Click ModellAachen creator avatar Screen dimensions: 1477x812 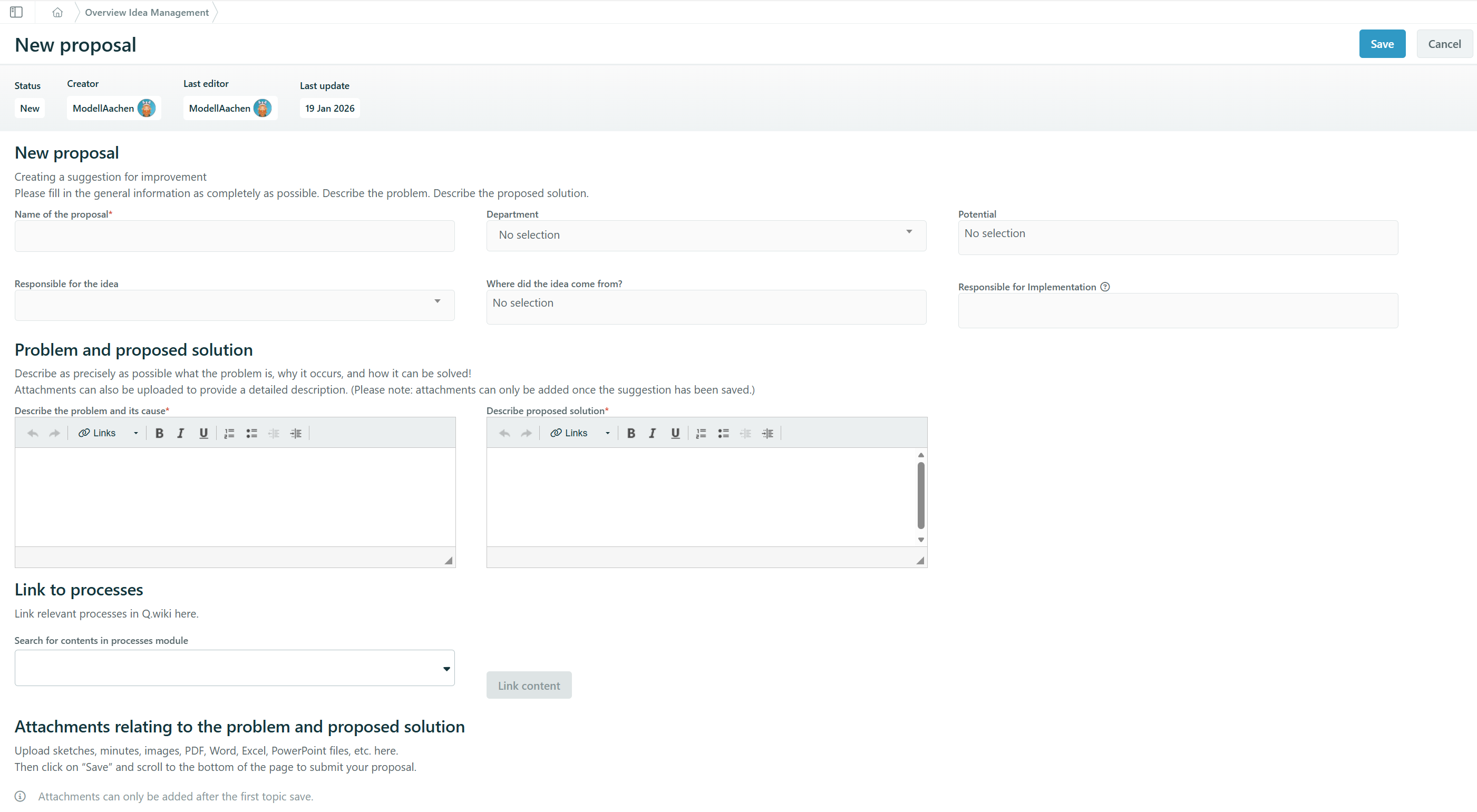click(x=146, y=109)
